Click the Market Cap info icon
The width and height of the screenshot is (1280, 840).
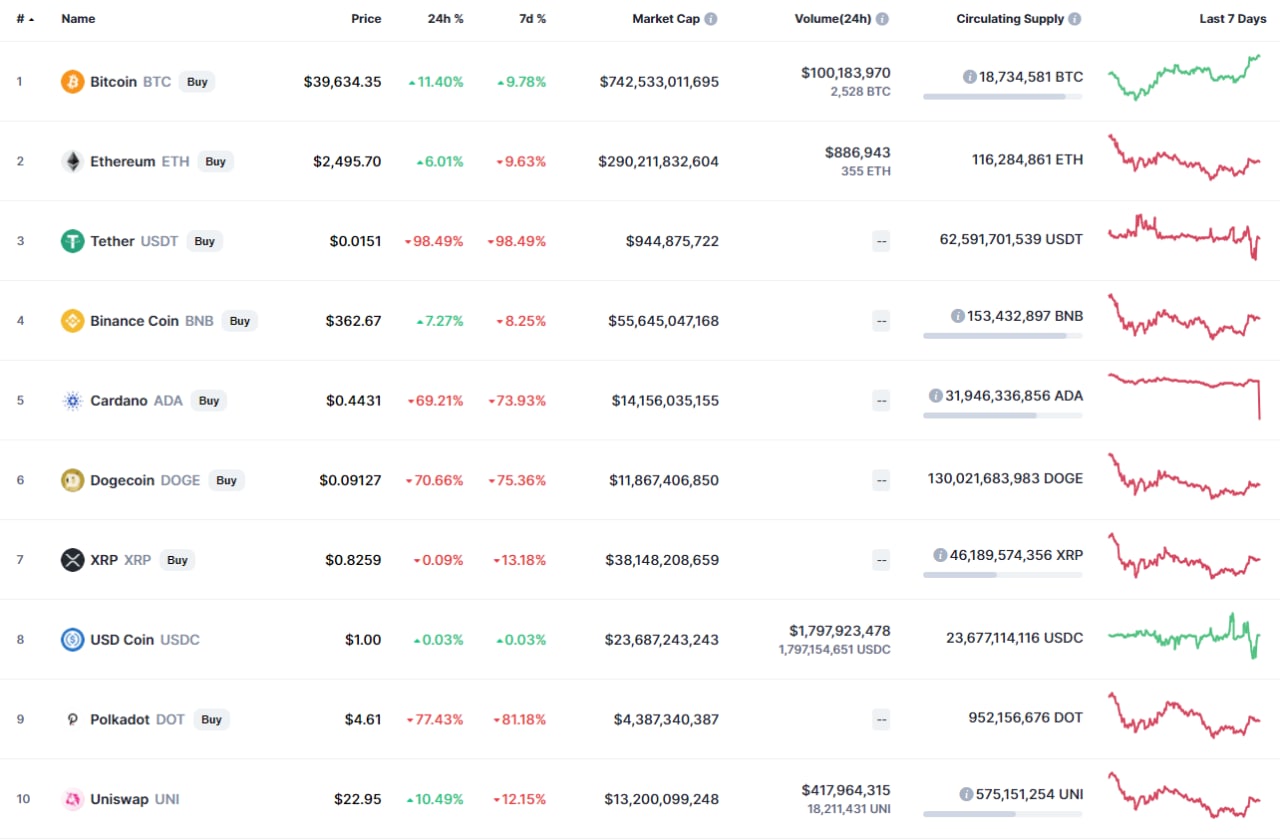click(711, 19)
